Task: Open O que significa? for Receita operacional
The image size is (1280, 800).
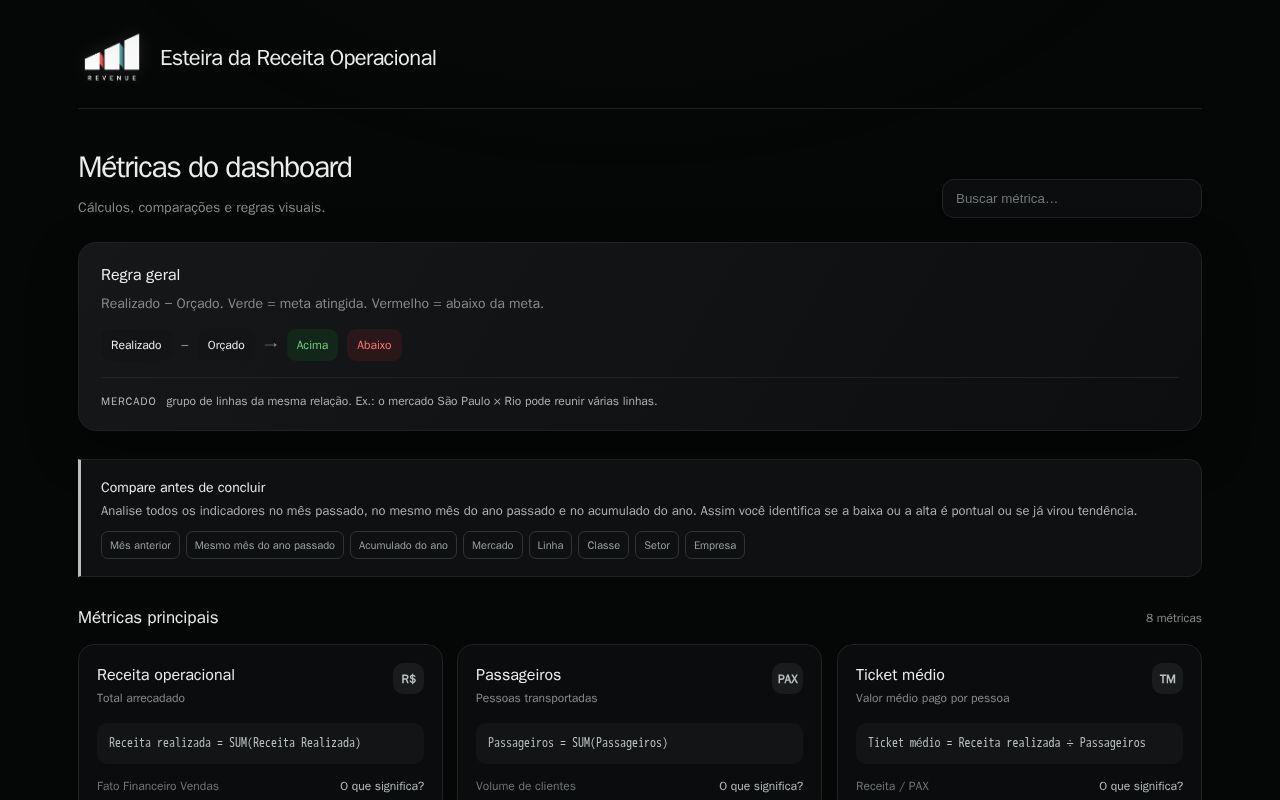Action: point(382,786)
